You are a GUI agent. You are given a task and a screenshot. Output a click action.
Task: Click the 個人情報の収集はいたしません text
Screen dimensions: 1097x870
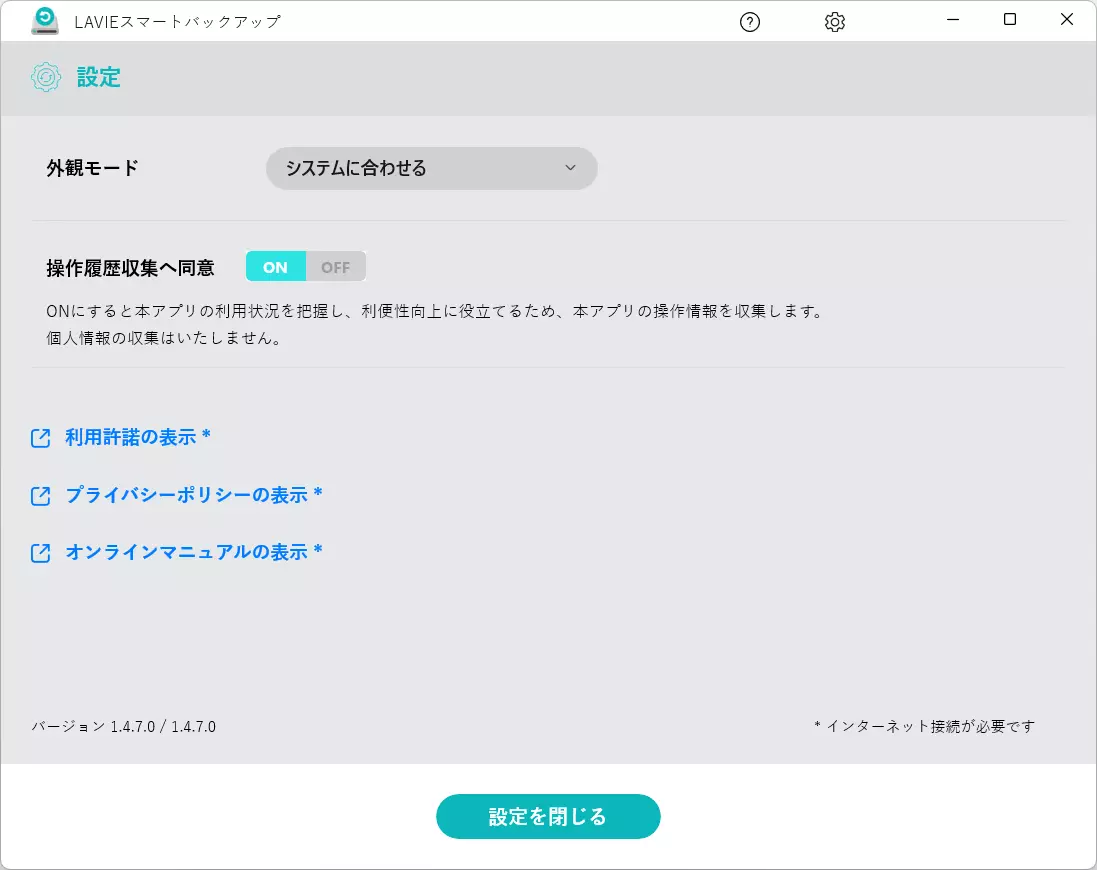(x=164, y=338)
